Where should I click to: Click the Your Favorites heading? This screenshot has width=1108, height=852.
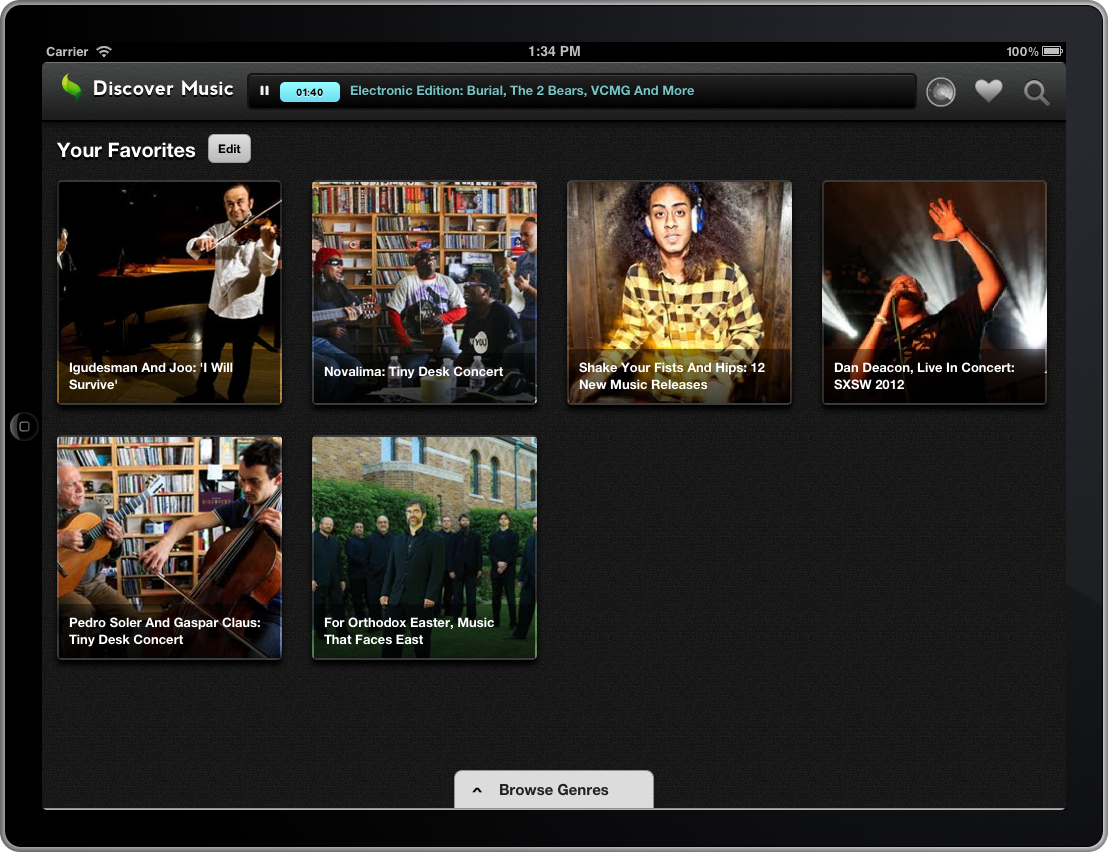[126, 150]
